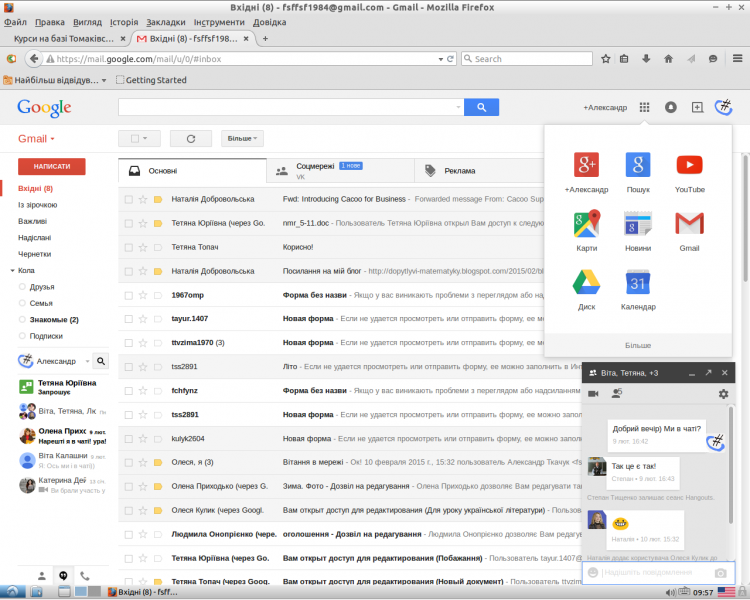Expand the Більше actions dropdown

point(243,138)
